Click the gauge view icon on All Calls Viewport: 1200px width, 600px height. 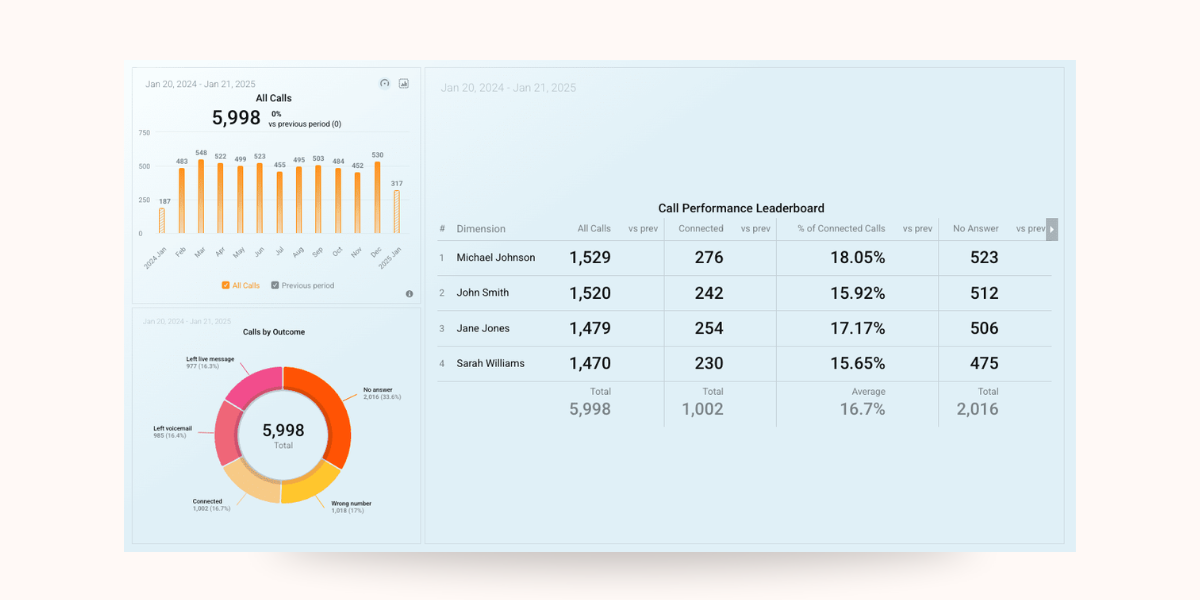click(384, 84)
